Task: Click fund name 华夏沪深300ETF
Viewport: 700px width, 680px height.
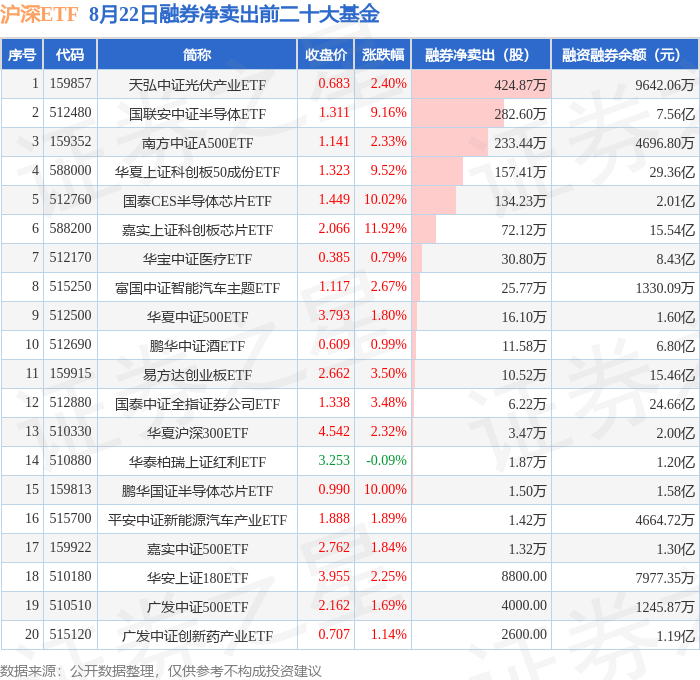Action: point(197,433)
